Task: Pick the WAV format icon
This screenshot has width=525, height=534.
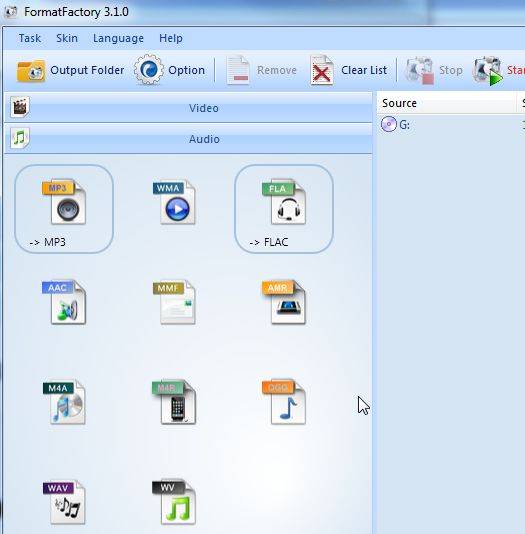Action: (64, 502)
